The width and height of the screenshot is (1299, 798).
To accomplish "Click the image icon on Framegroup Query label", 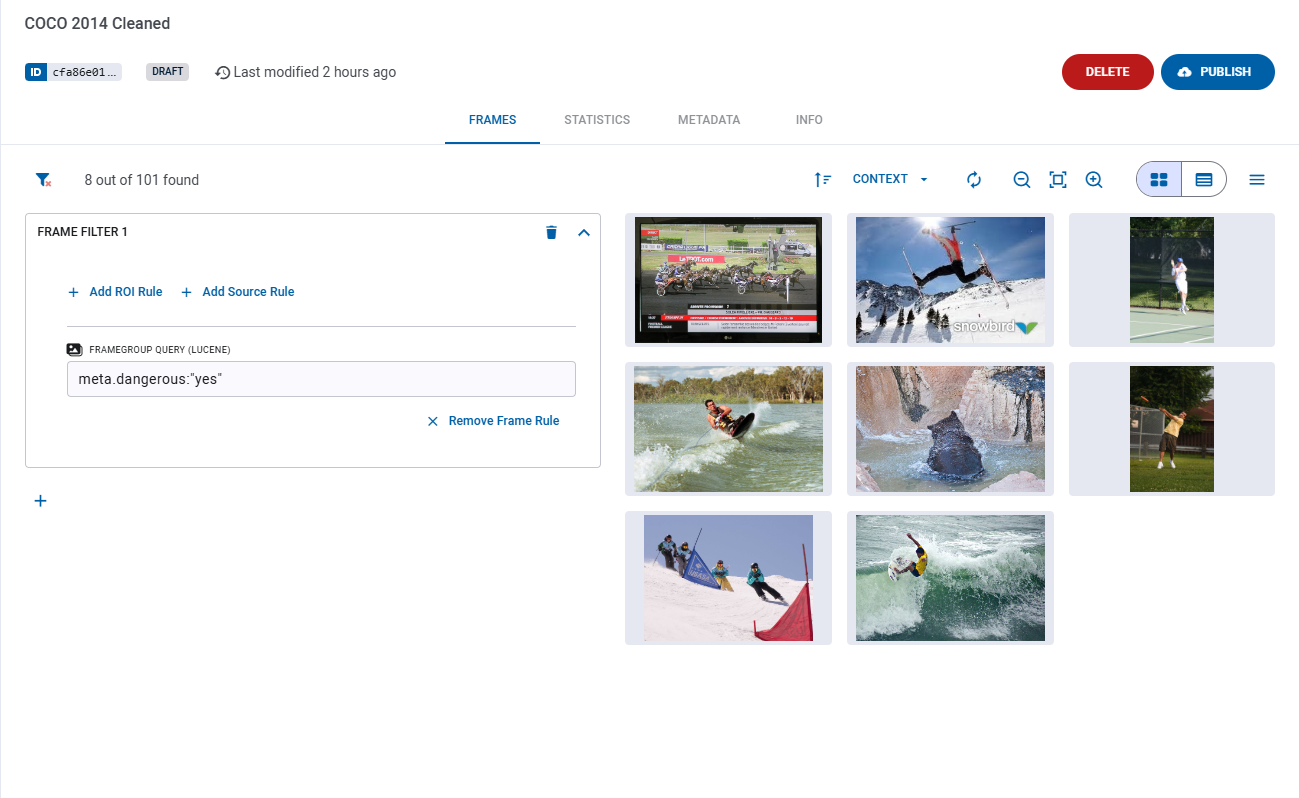I will 74,349.
